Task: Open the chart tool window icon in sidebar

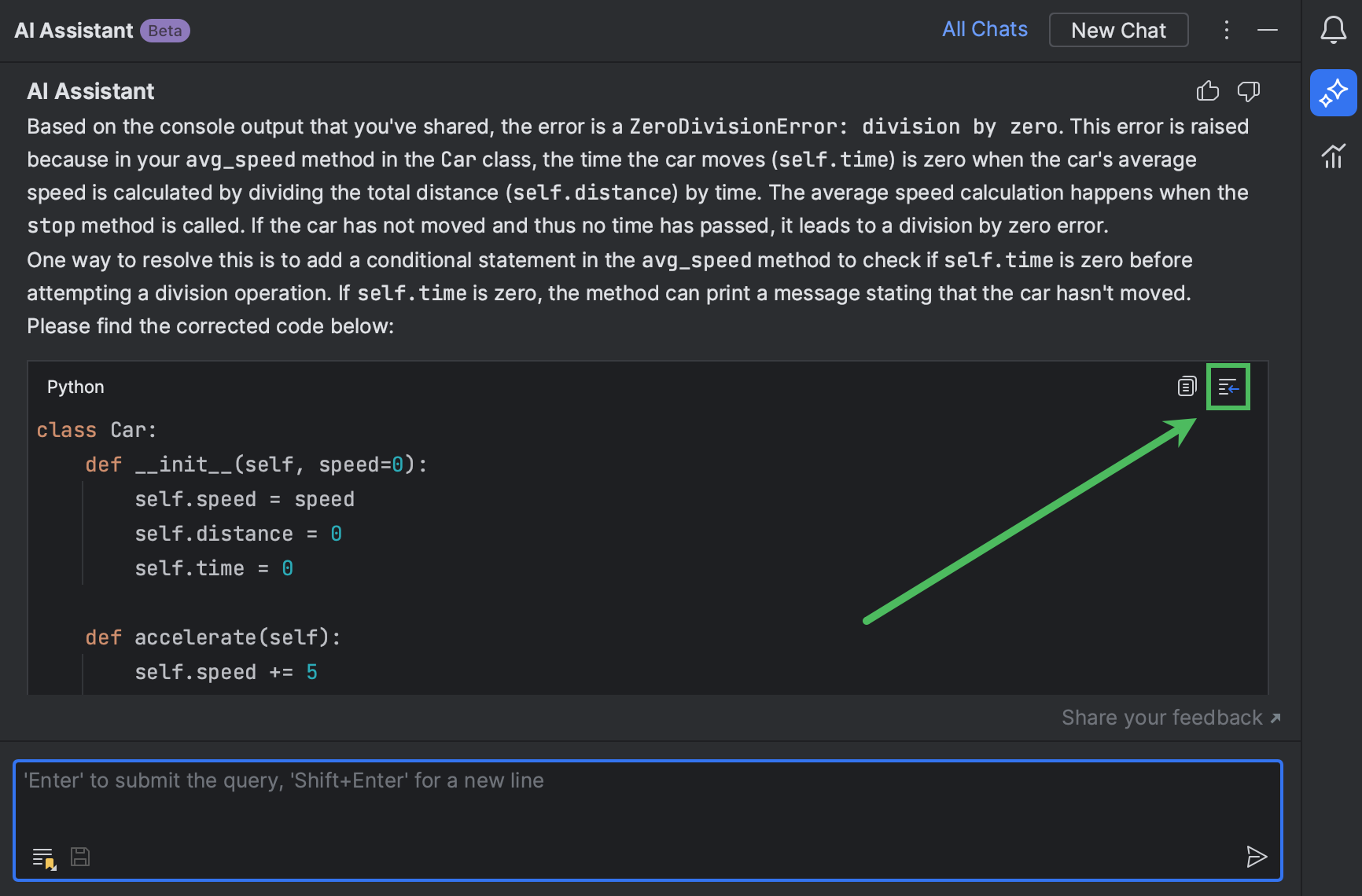Action: click(x=1333, y=156)
